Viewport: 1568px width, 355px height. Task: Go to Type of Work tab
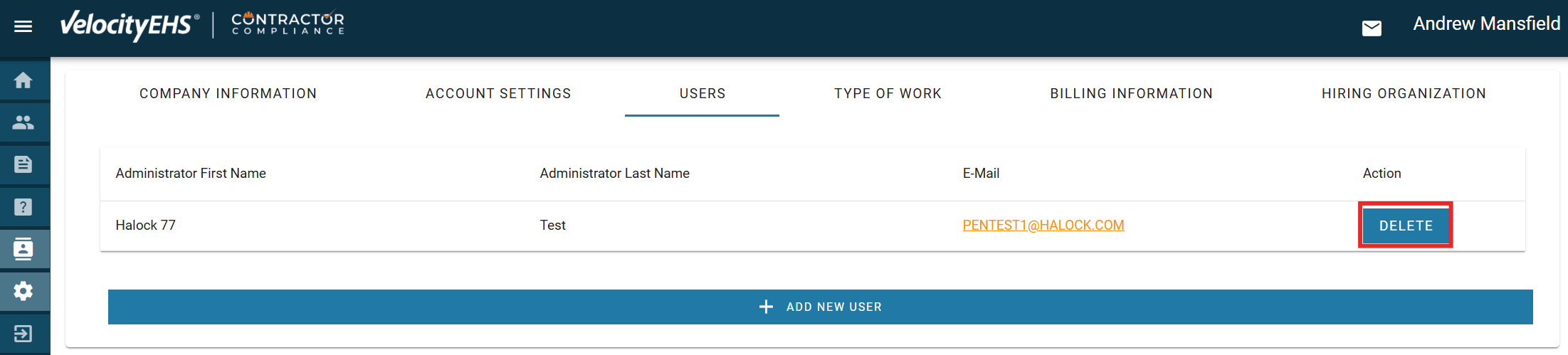888,94
